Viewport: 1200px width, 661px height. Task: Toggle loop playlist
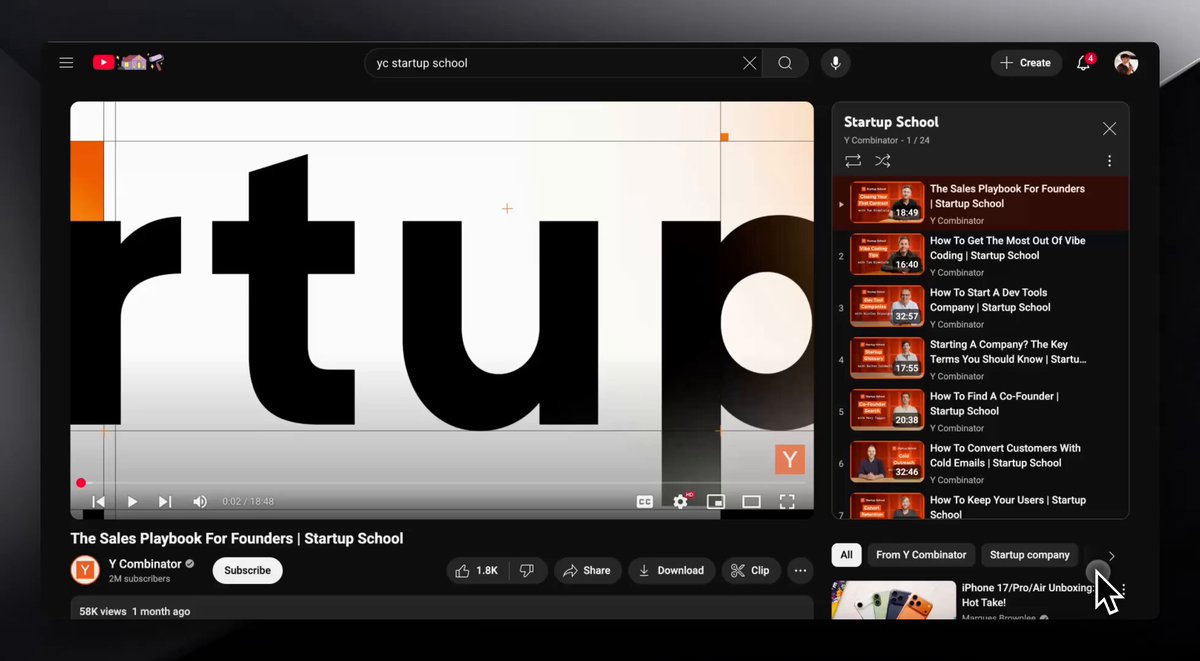pyautogui.click(x=853, y=161)
